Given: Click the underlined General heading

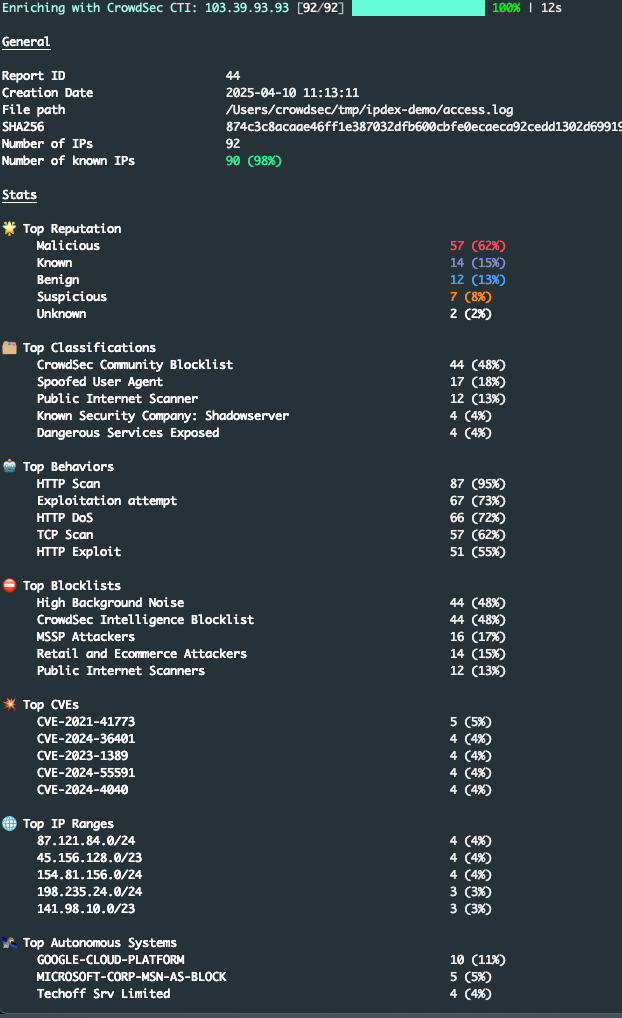Looking at the screenshot, I should [26, 42].
